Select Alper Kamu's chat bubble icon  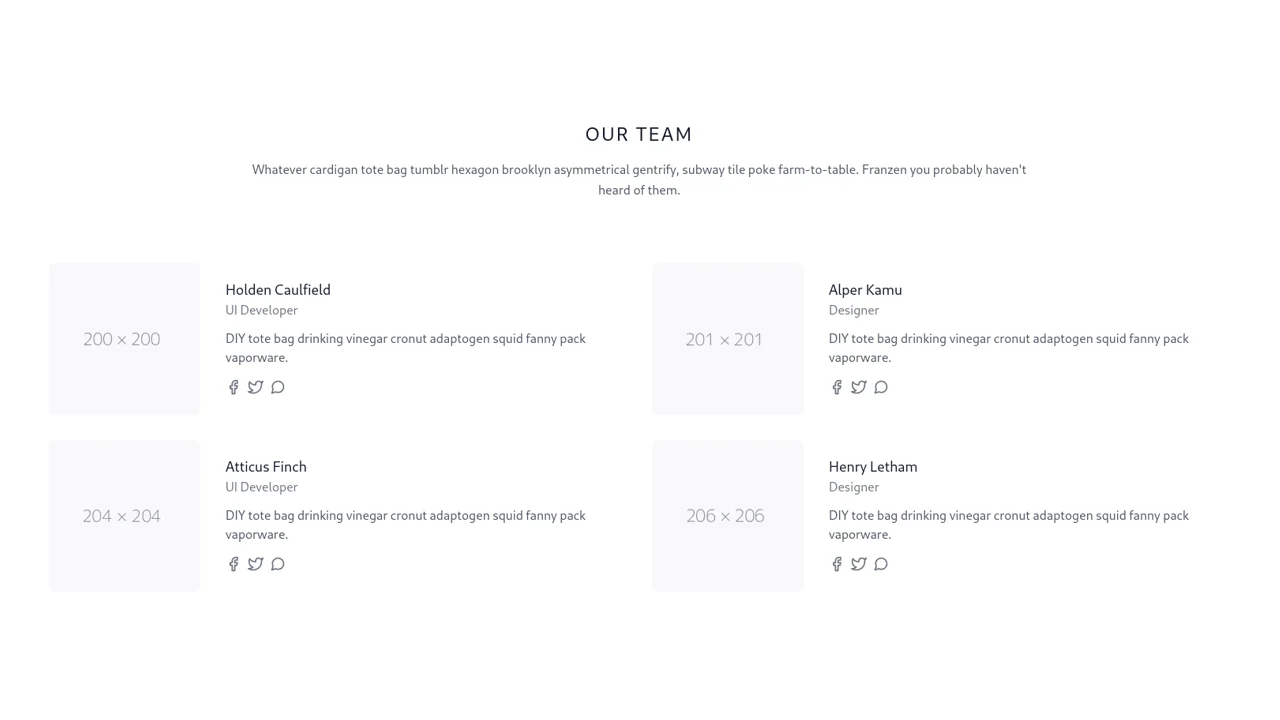(x=881, y=387)
